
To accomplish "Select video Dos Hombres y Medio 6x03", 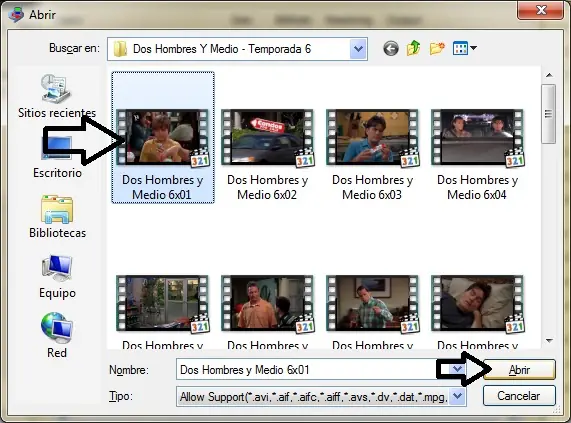I will click(x=373, y=155).
